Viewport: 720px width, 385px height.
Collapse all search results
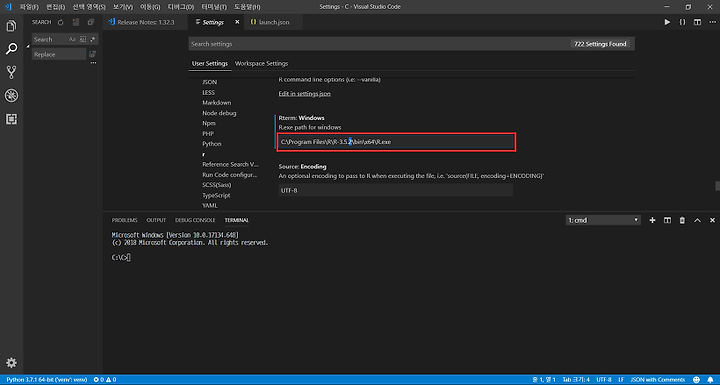click(91, 22)
